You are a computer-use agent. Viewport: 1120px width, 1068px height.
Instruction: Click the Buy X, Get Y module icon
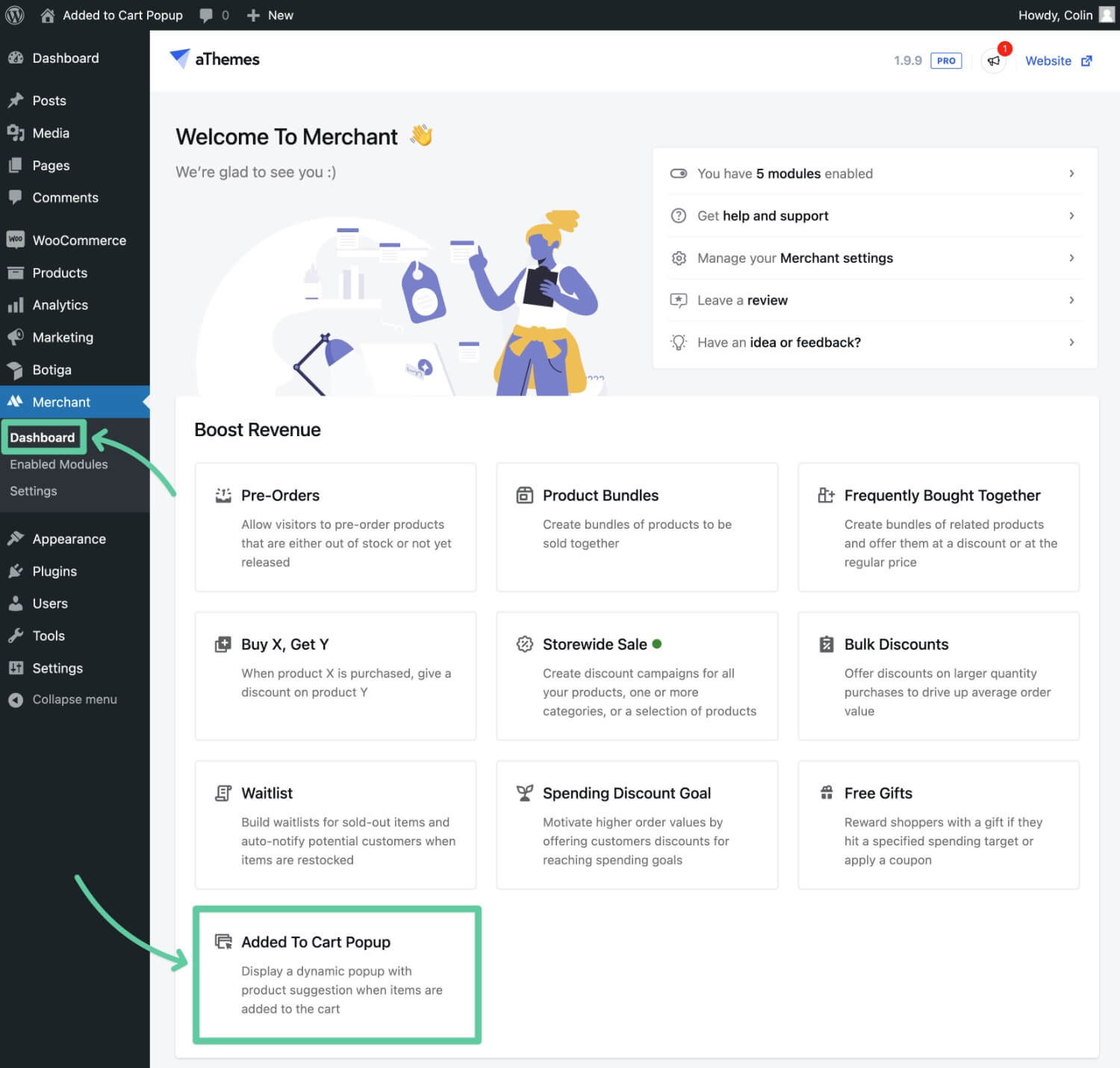click(223, 644)
